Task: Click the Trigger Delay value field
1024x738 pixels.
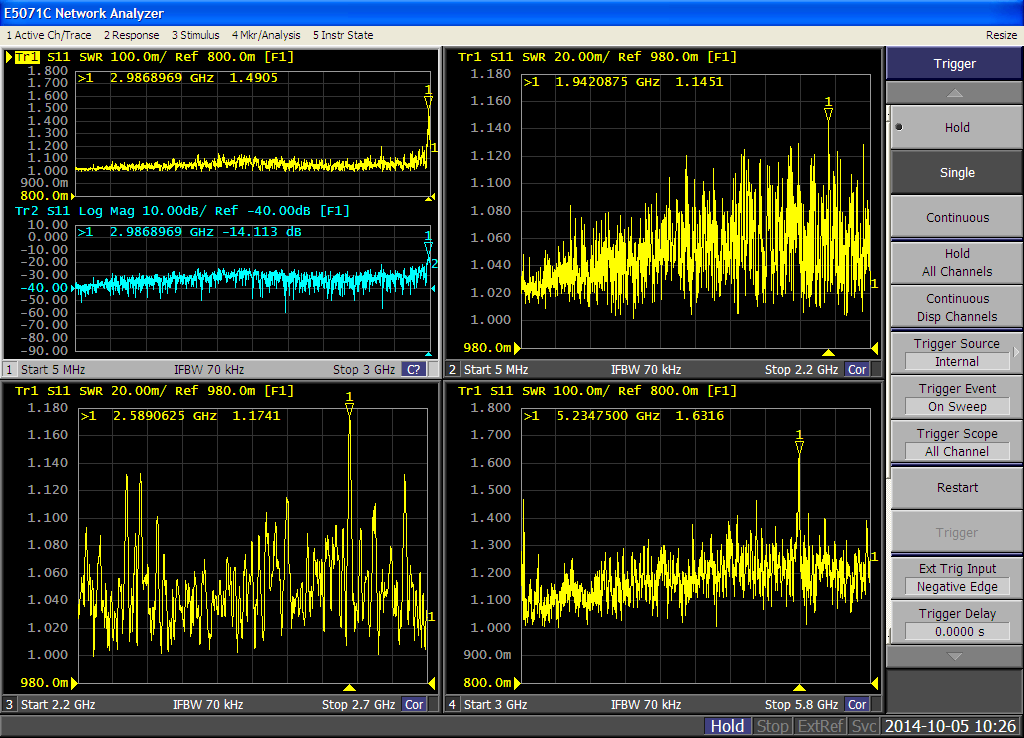Action: 956,632
